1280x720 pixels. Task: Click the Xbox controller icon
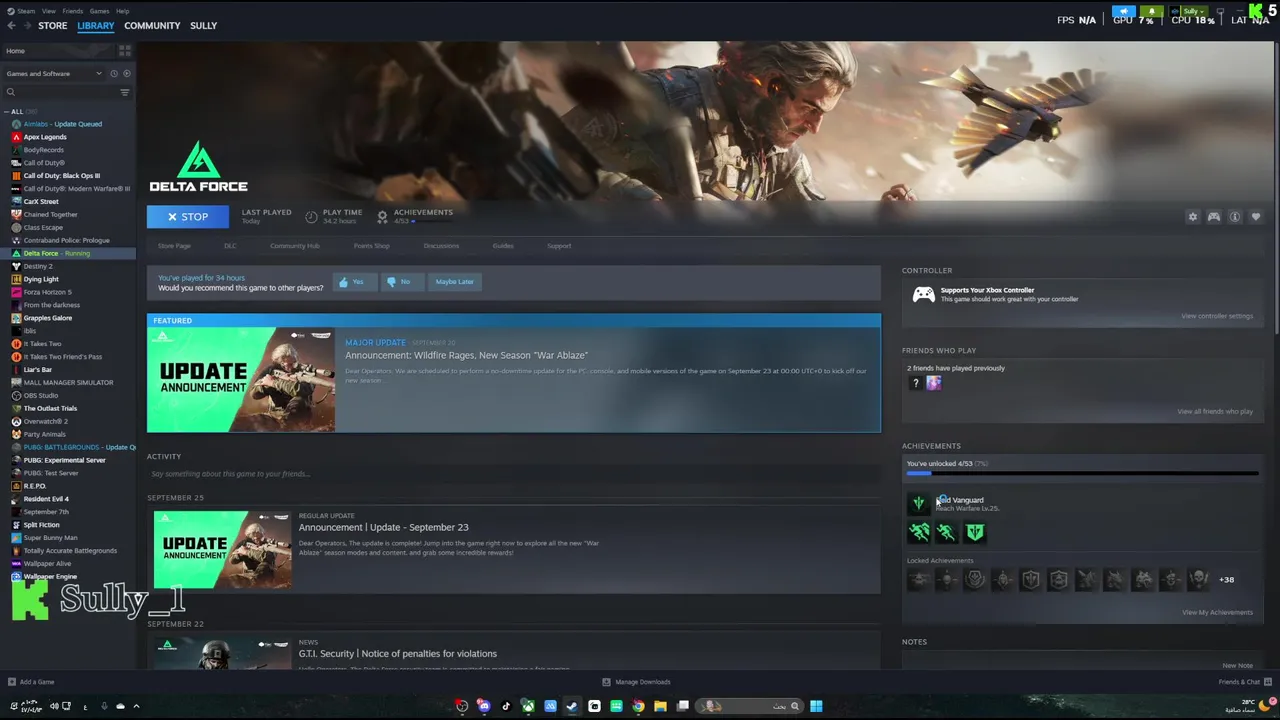tap(923, 294)
